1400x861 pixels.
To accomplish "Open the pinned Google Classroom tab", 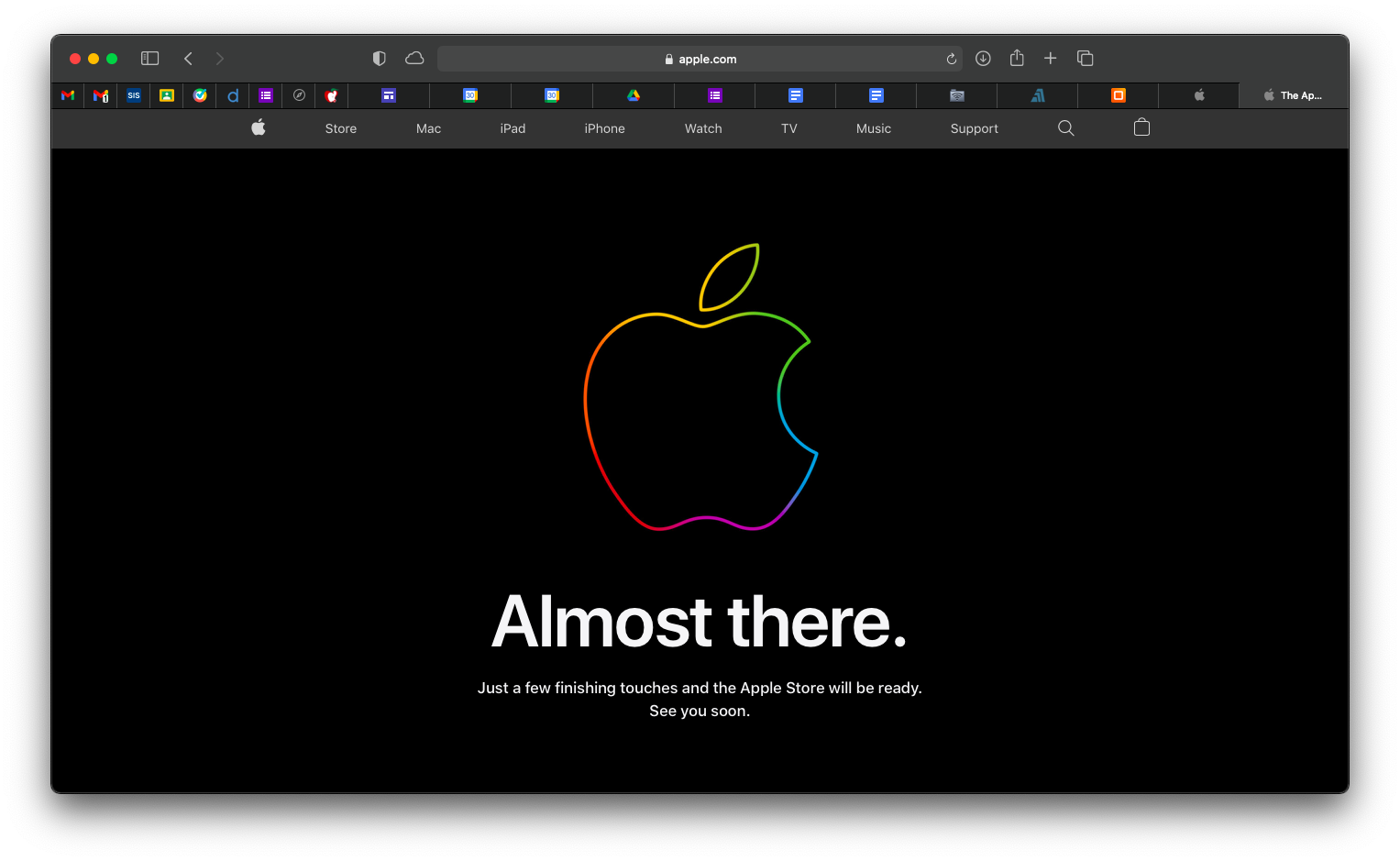I will [167, 95].
